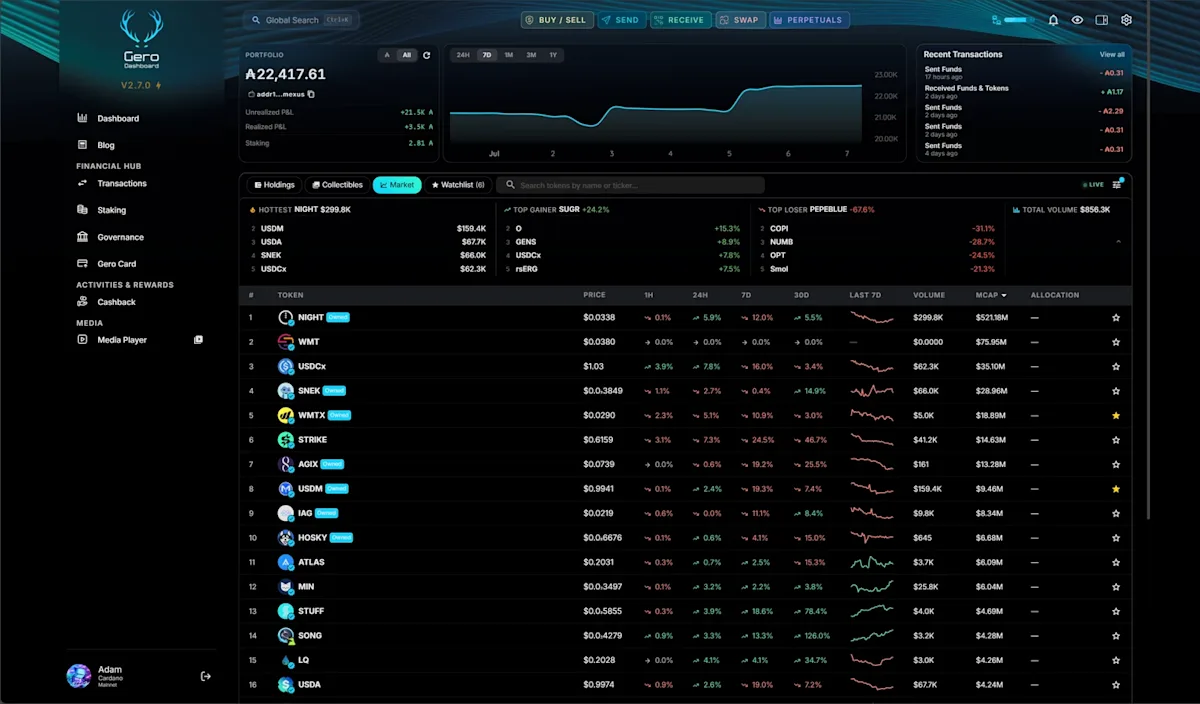
Task: Click the network sync status icon
Action: (x=996, y=20)
